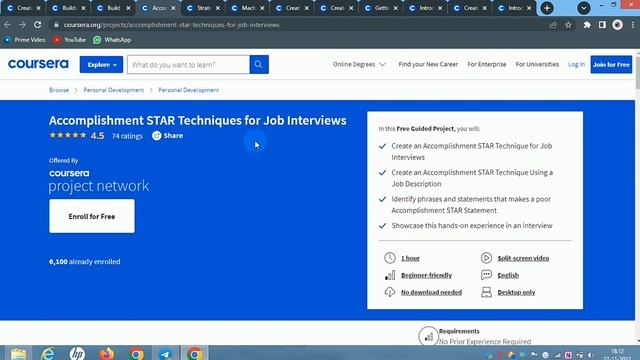This screenshot has width=640, height=360.
Task: Open the Chrome three-dot menu
Action: click(x=633, y=25)
